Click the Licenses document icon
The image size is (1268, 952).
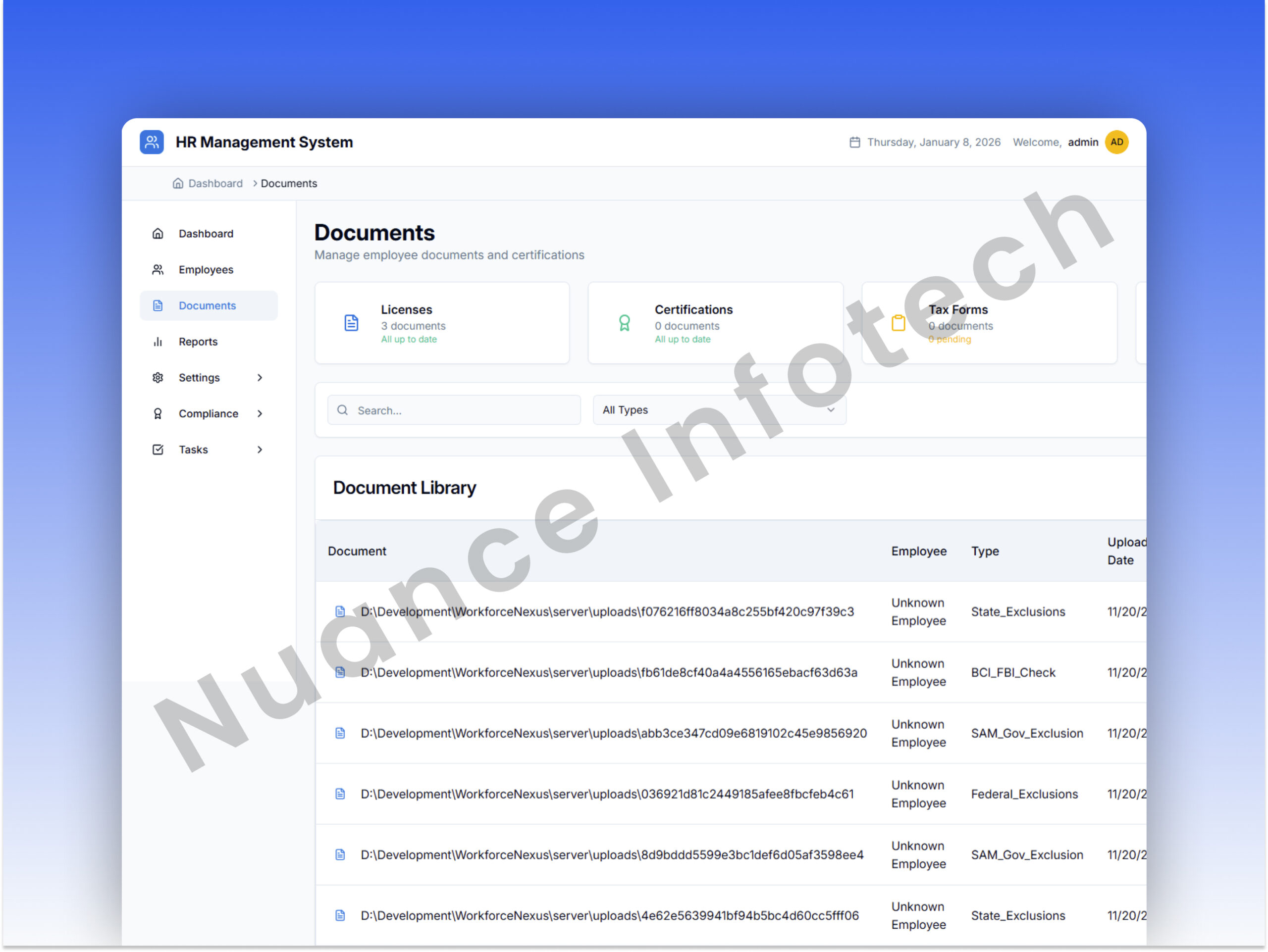351,323
